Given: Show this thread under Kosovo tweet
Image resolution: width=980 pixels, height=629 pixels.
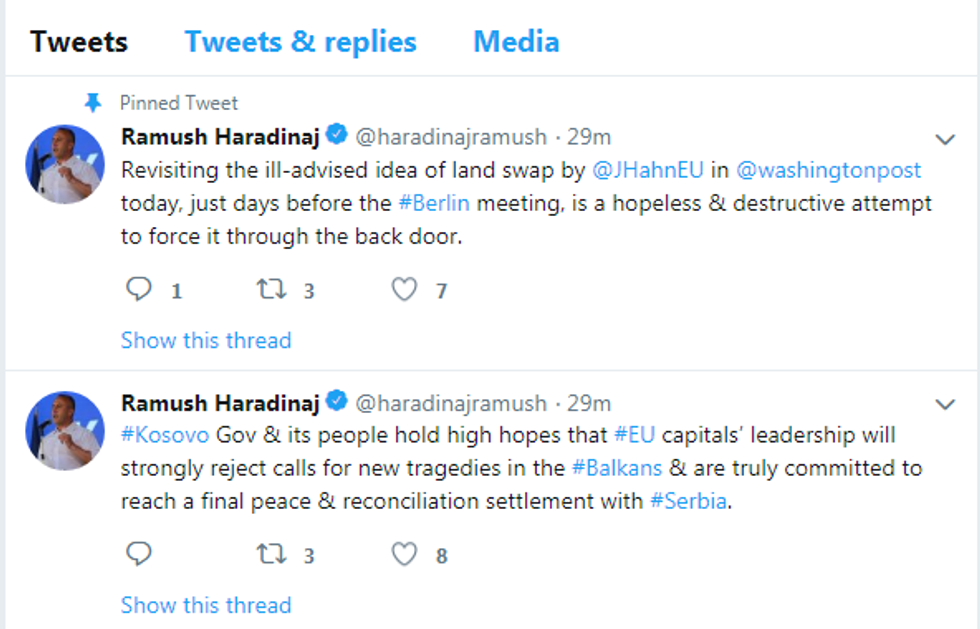Looking at the screenshot, I should 206,605.
